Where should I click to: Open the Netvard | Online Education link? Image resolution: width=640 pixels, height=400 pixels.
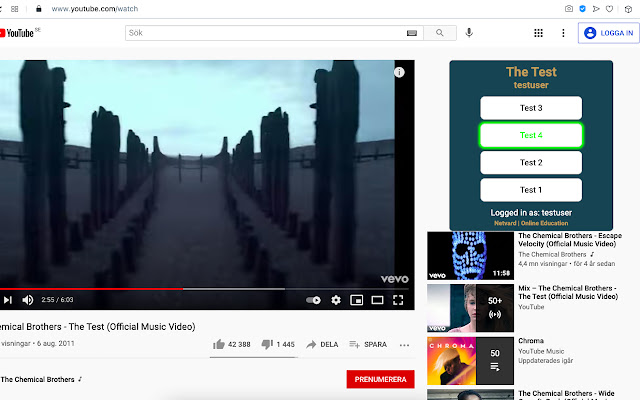(x=531, y=223)
